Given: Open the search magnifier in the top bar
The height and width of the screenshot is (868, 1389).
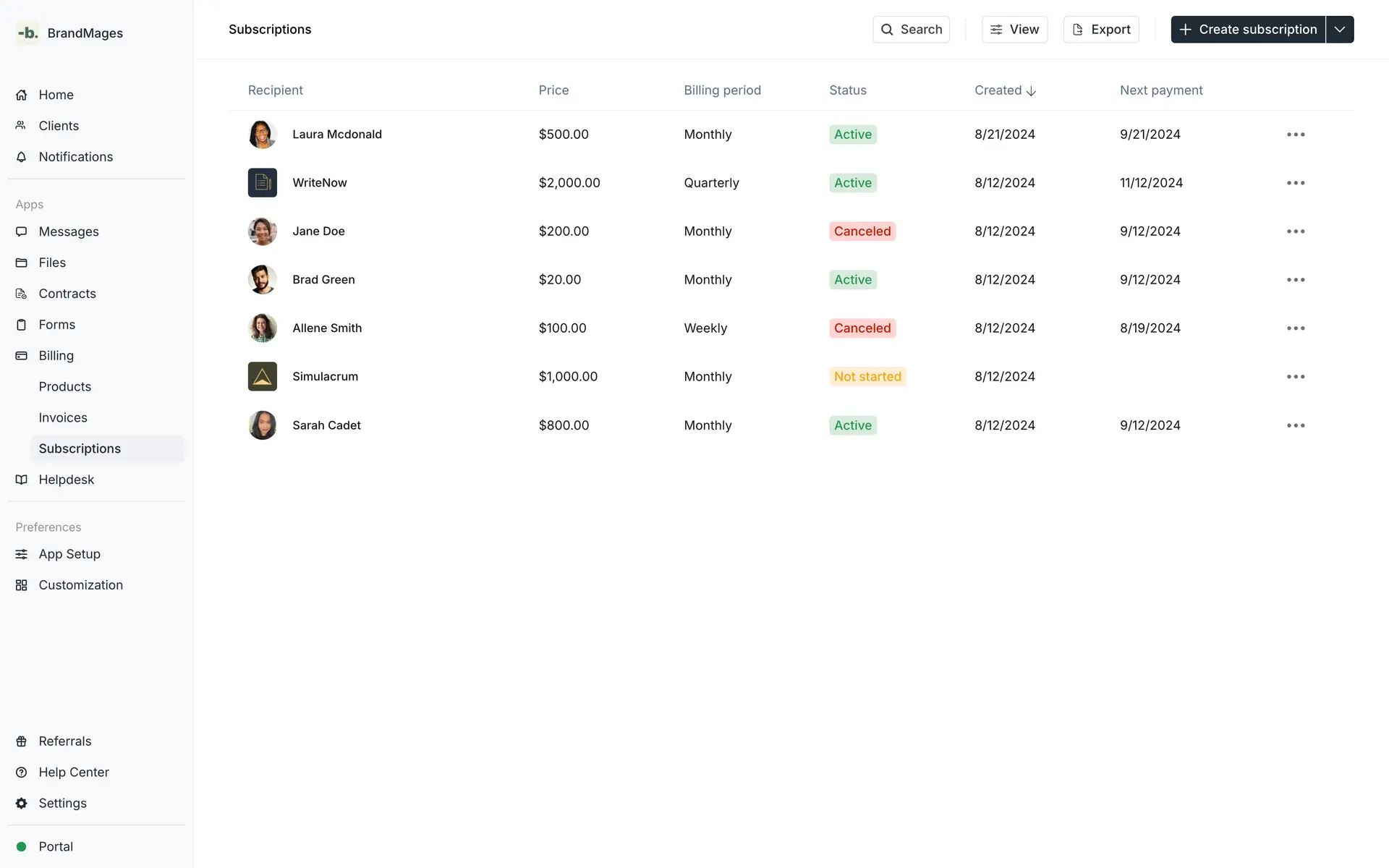Looking at the screenshot, I should pos(887,30).
